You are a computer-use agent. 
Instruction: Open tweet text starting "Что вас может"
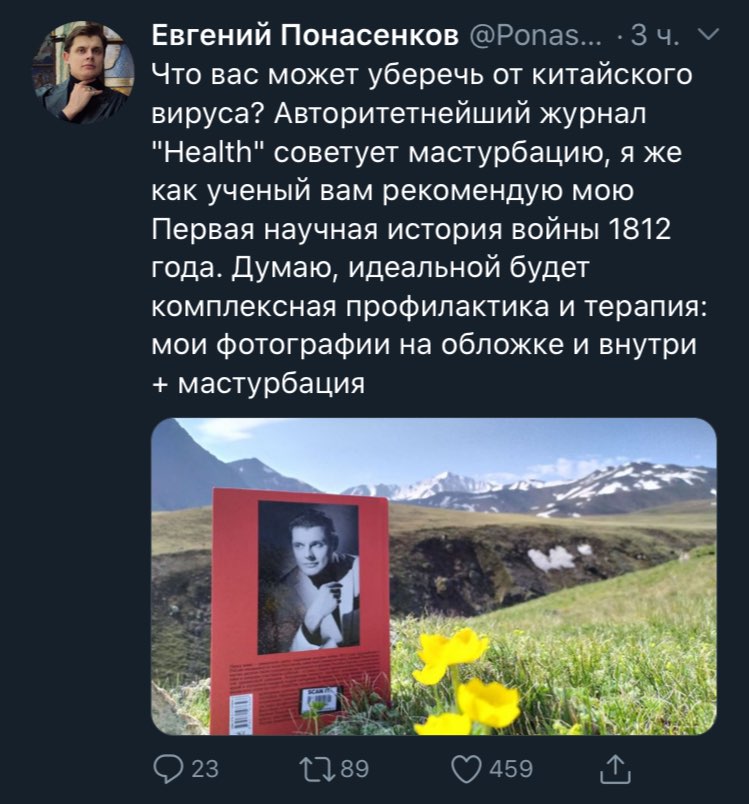(430, 228)
